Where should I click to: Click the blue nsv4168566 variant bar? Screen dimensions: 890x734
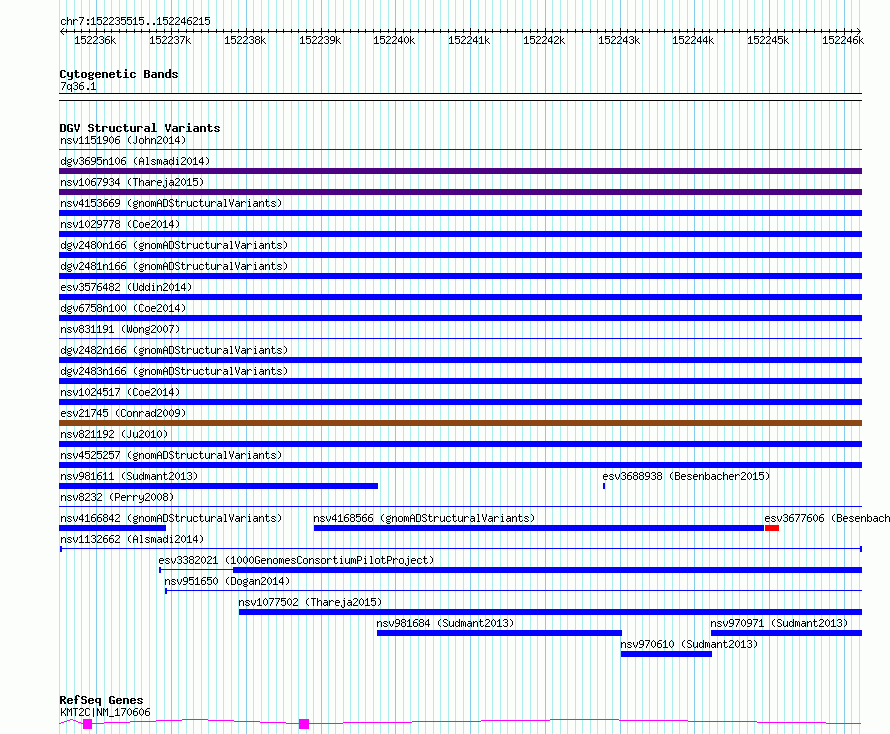tap(539, 528)
